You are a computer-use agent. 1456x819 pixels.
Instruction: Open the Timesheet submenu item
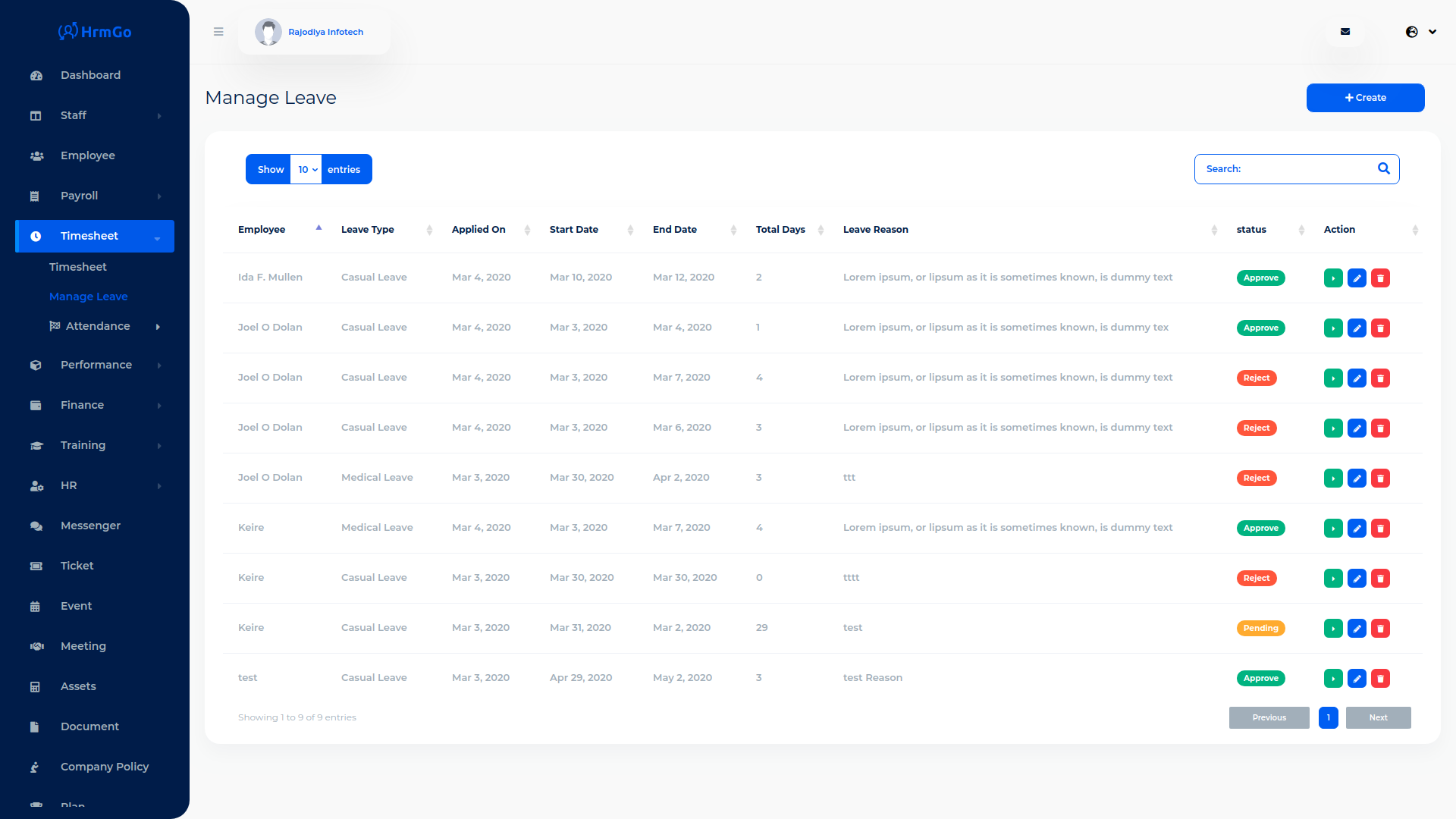(78, 267)
